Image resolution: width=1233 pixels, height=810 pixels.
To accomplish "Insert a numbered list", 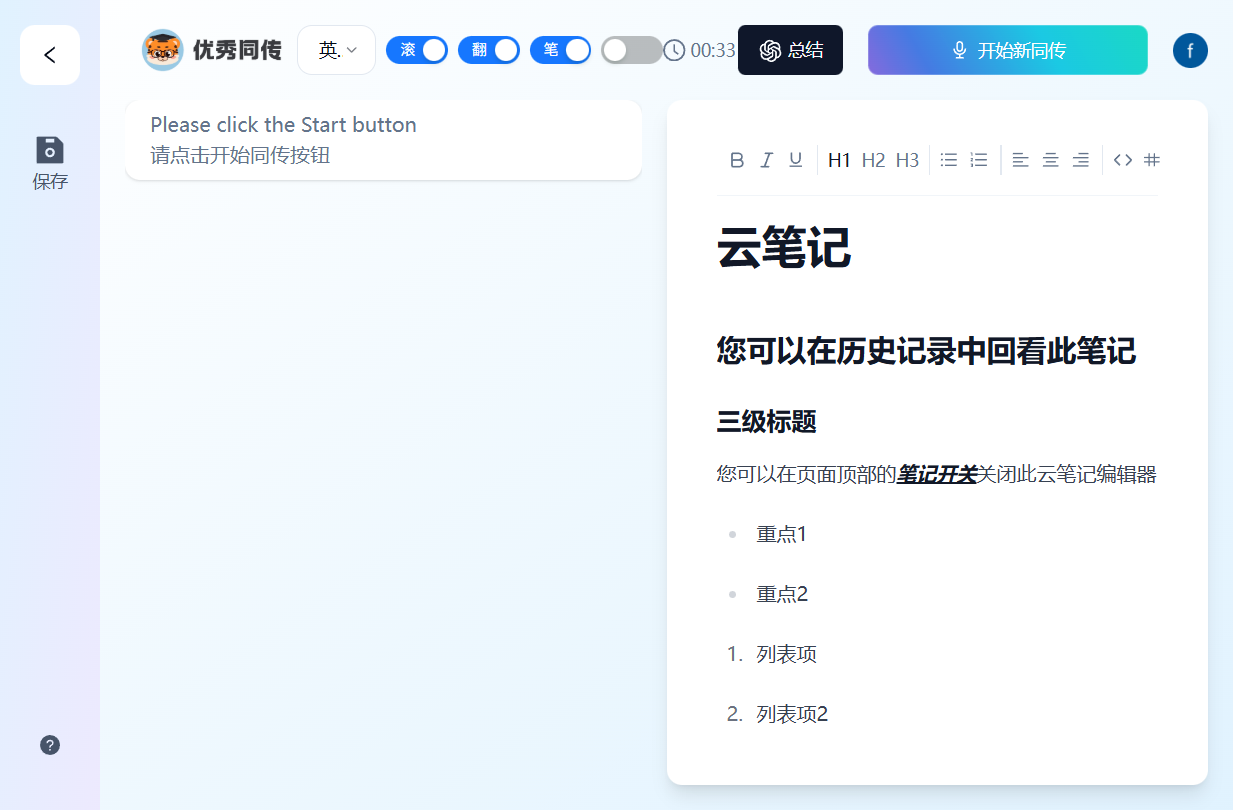I will [x=979, y=160].
